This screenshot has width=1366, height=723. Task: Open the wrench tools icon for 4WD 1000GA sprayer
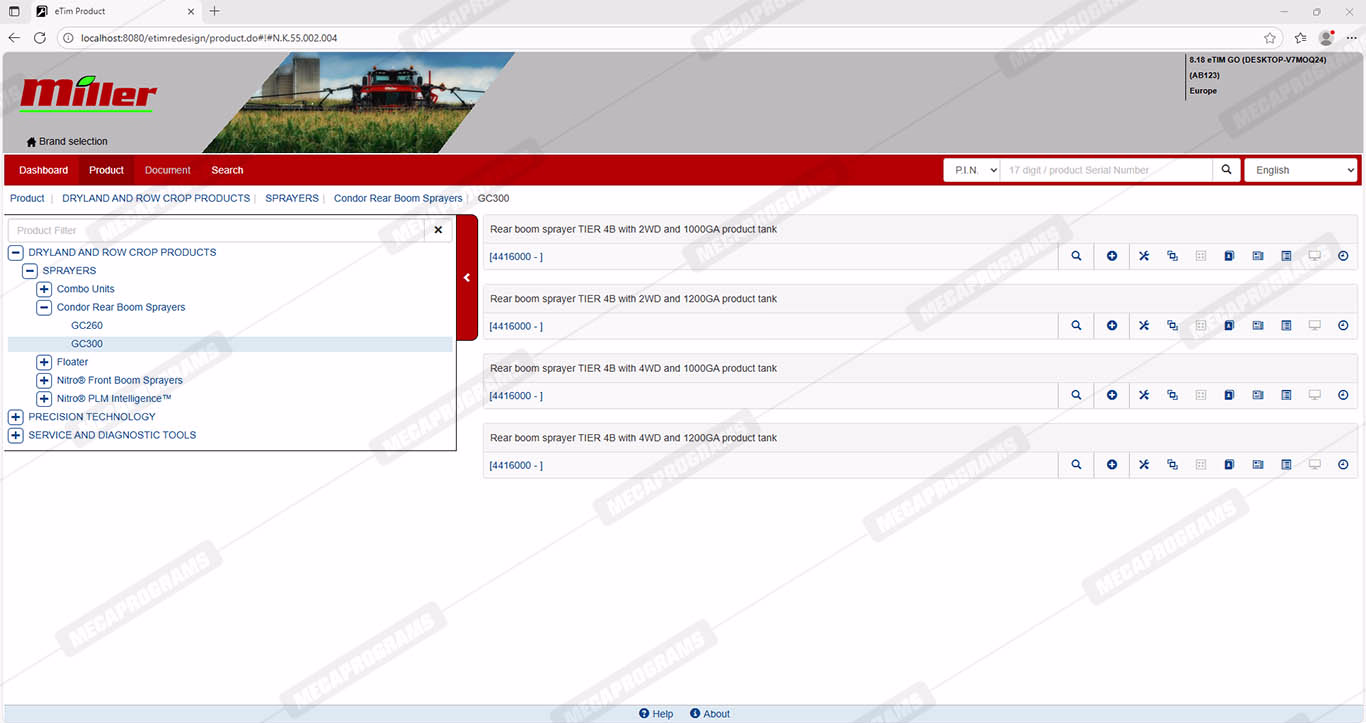(x=1144, y=395)
